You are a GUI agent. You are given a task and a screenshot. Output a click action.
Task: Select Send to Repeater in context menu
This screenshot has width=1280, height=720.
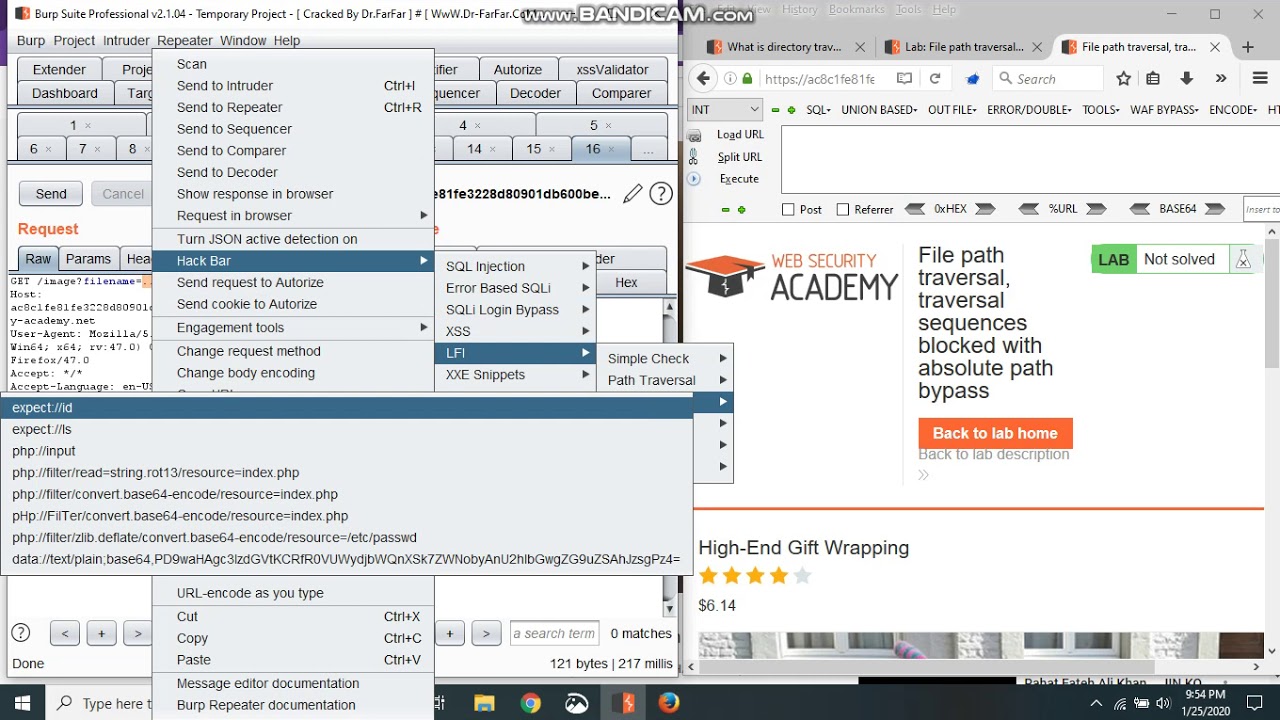pyautogui.click(x=293, y=107)
